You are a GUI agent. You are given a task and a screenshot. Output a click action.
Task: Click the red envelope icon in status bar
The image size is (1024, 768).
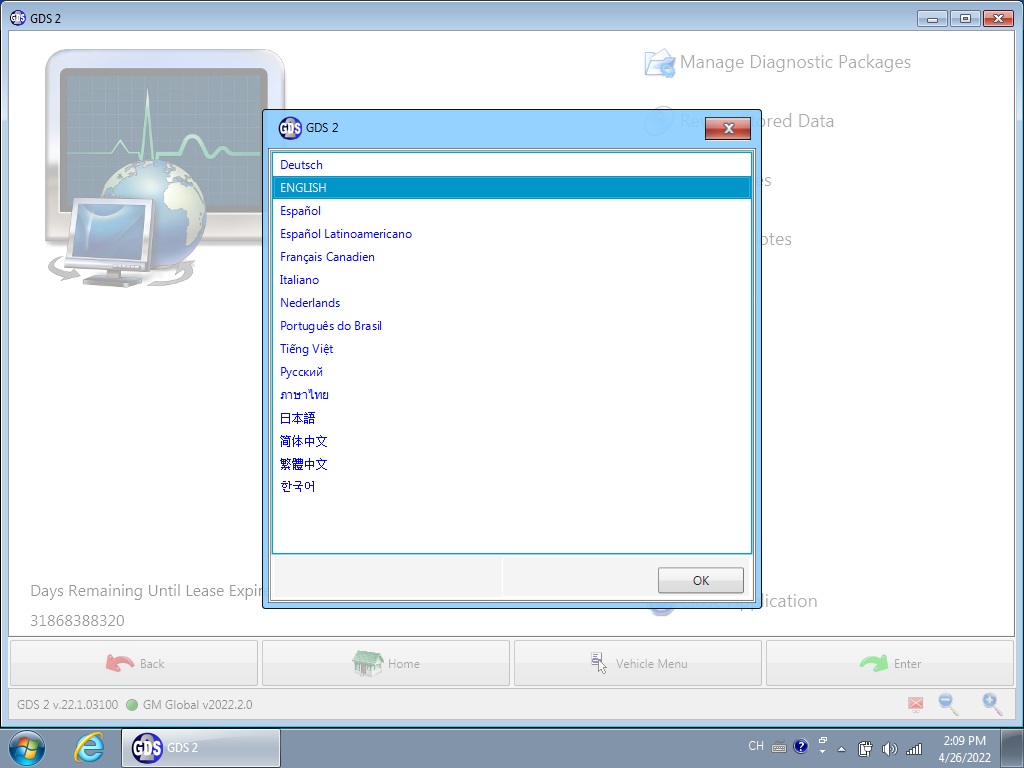tap(915, 705)
